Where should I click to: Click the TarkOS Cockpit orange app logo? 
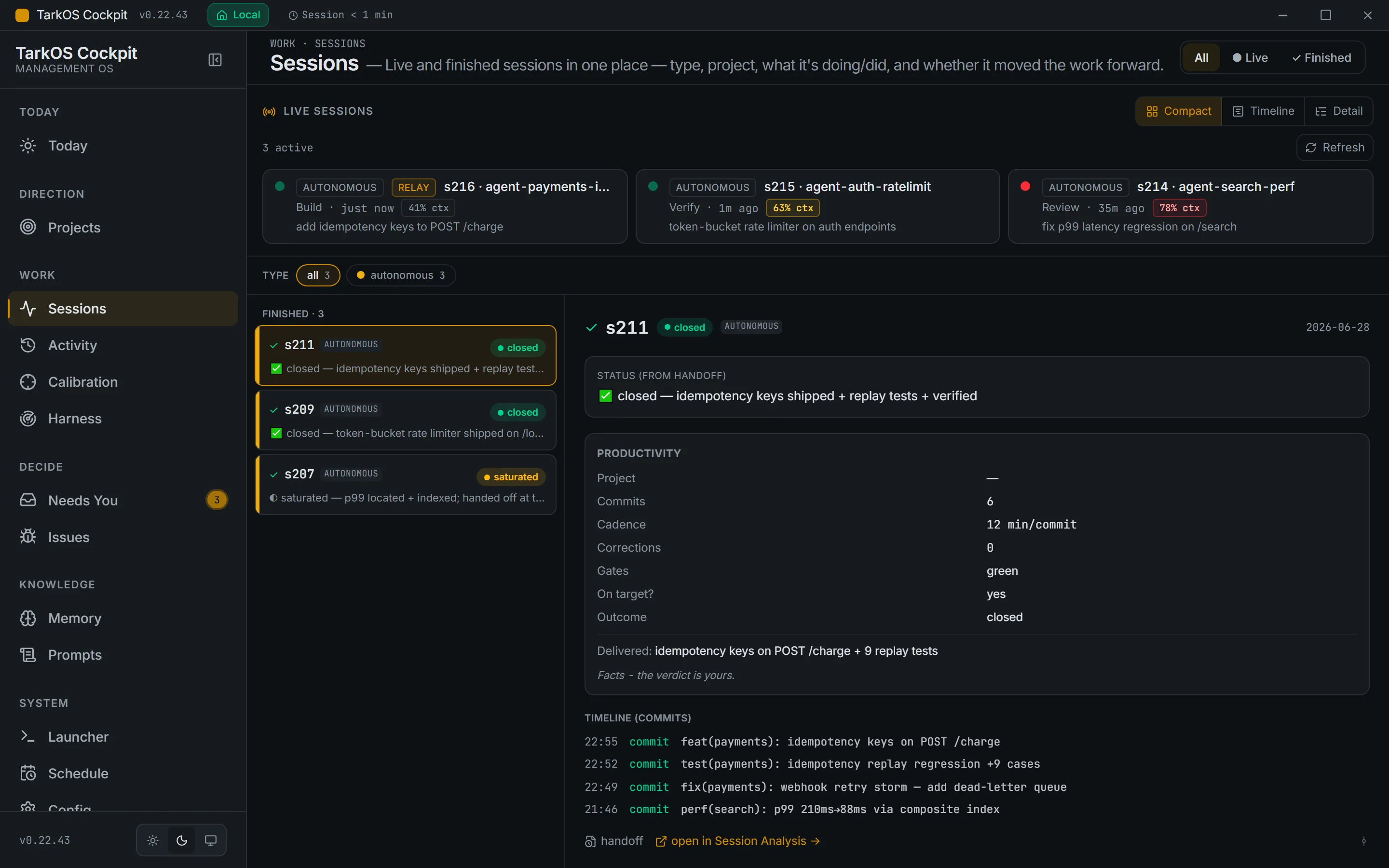coord(22,15)
